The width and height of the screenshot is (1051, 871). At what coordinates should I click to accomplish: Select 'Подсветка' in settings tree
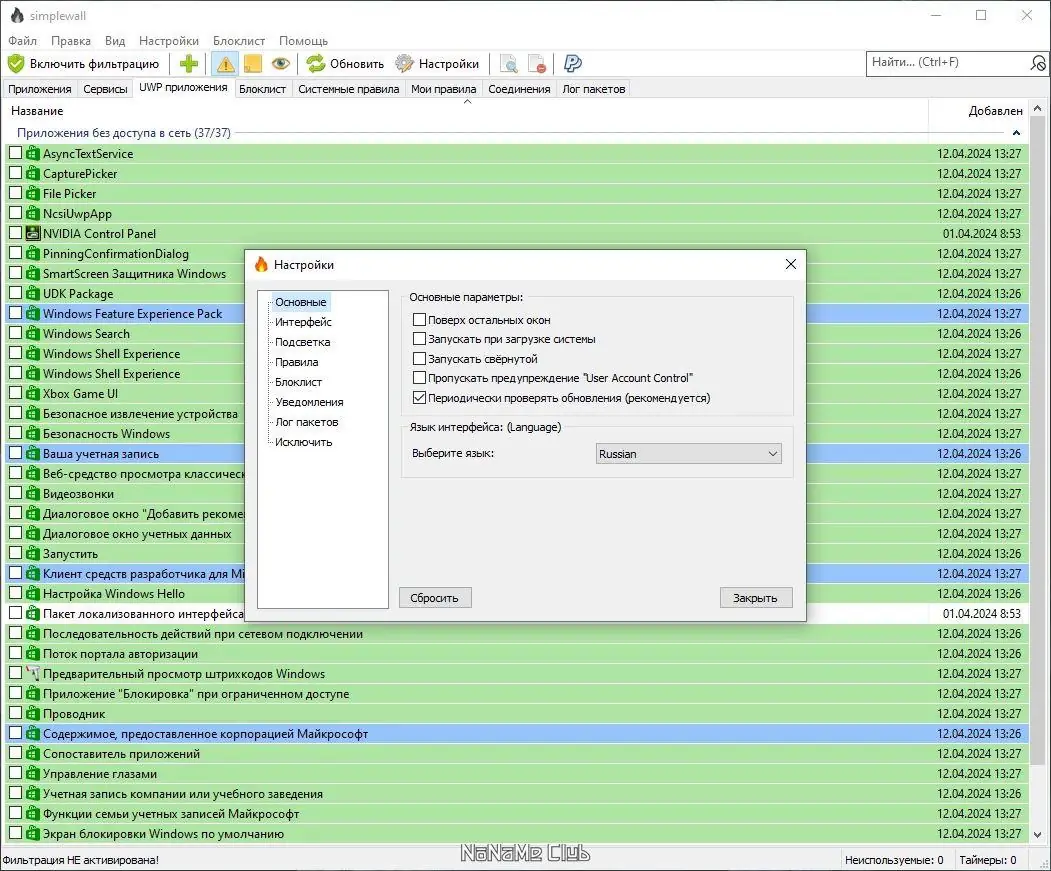(x=302, y=342)
